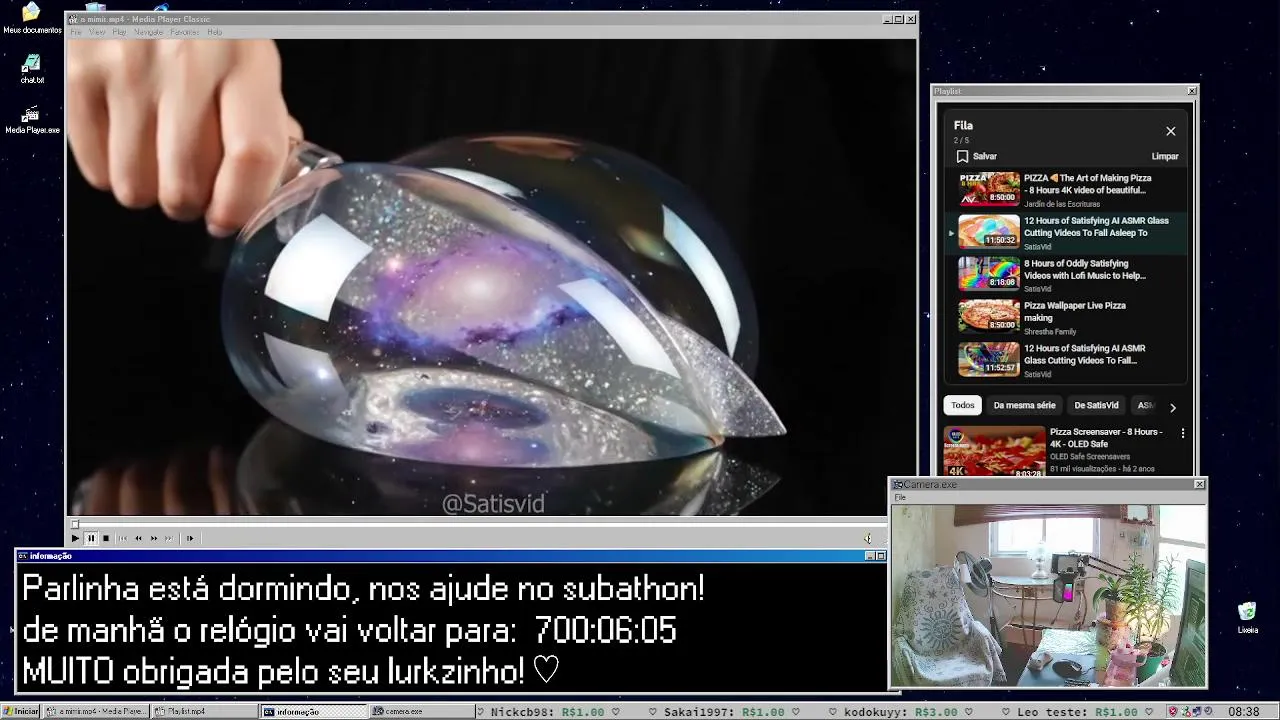Open Pizza Screensaver 8 Hours video thumbnail
This screenshot has height=720, width=1280.
994,452
